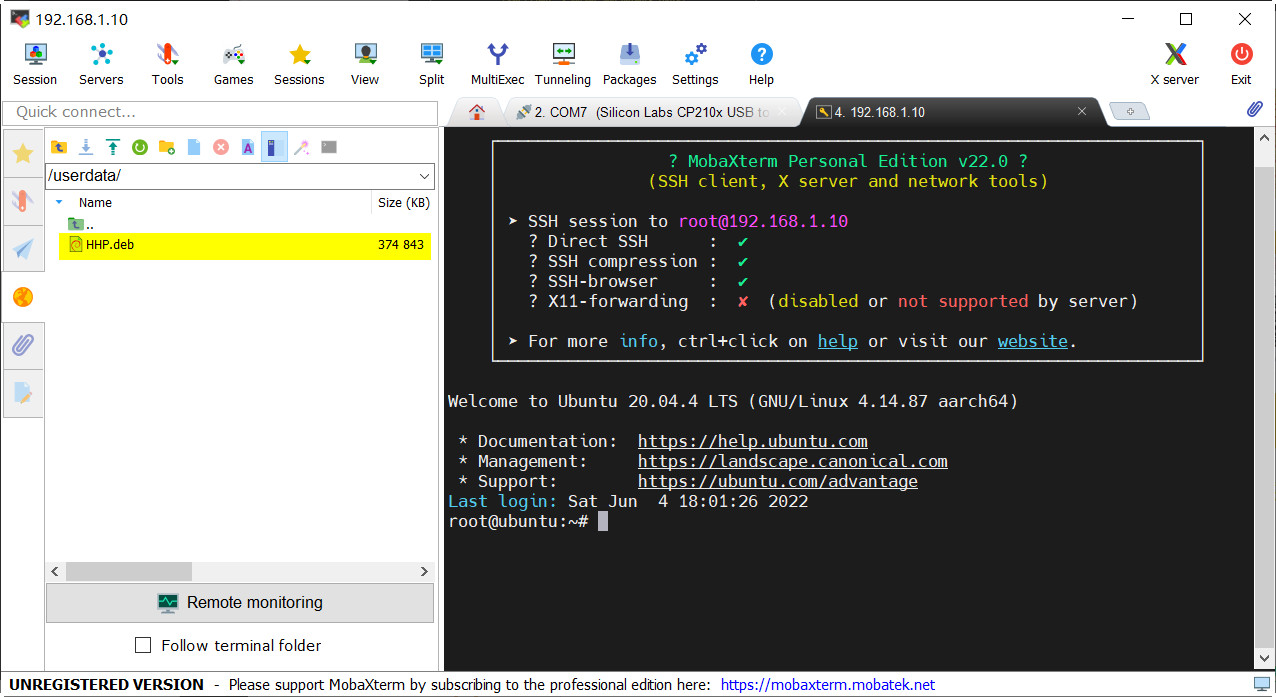Click the Remote monitoring button
1276x697 pixels.
(240, 603)
